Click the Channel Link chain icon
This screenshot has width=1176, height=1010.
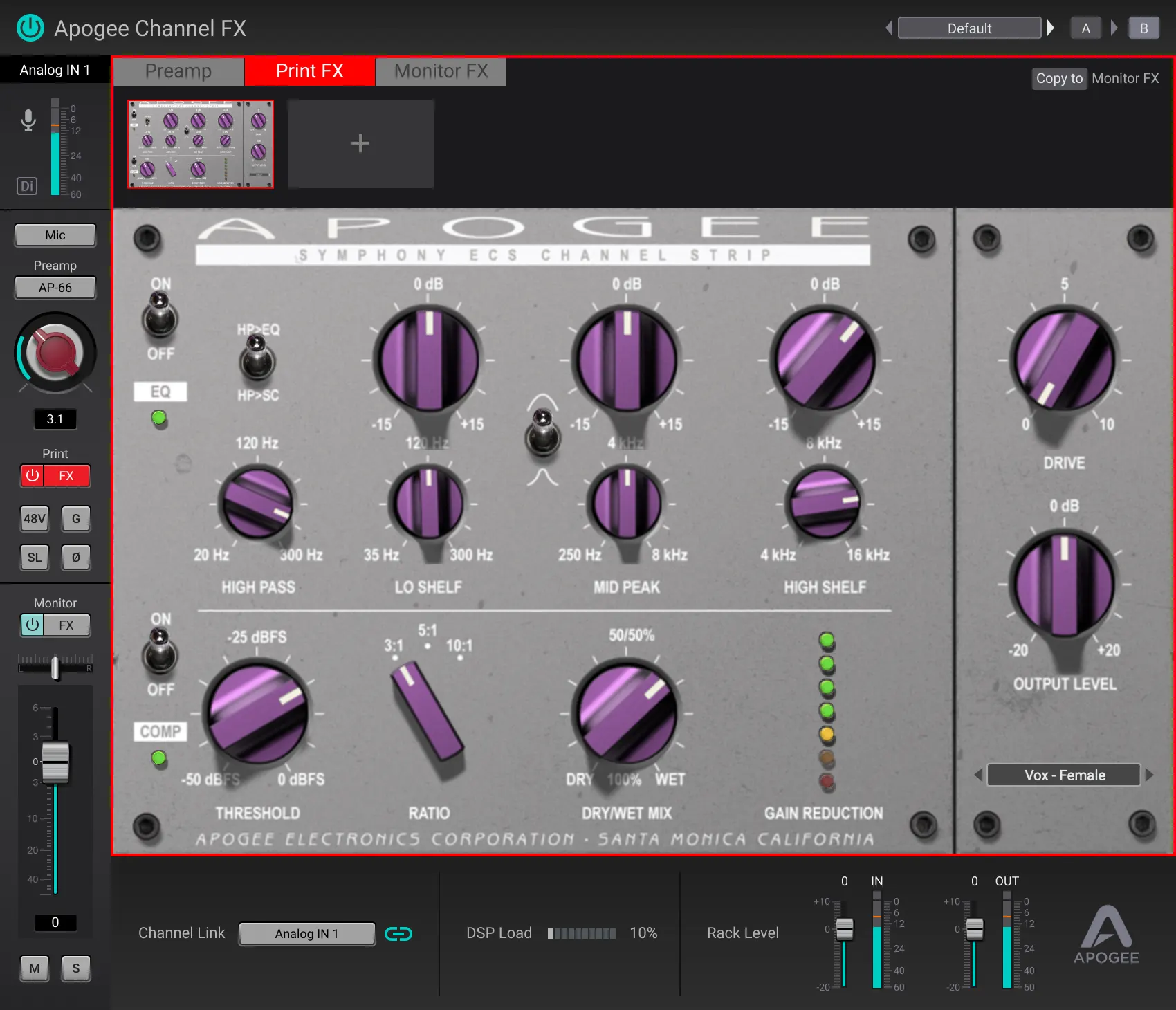pos(398,934)
